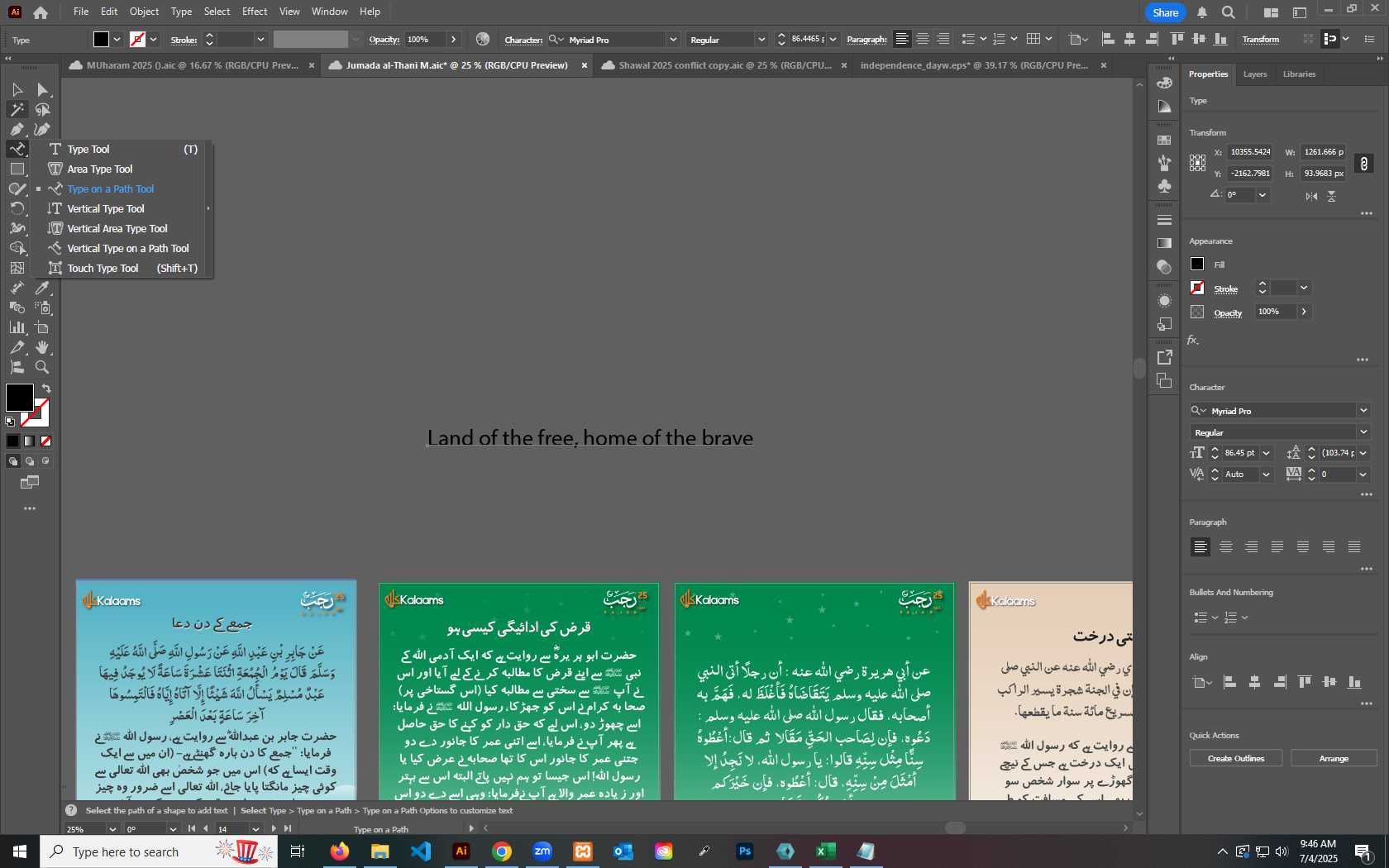Image resolution: width=1389 pixels, height=868 pixels.
Task: Select the Rectangle tool
Action: pos(17,169)
